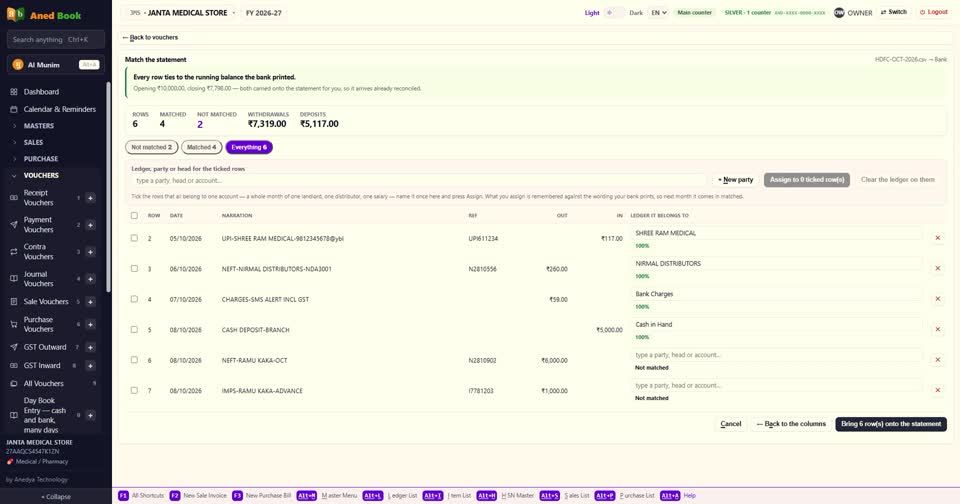Click the AI Munim avatar icon
Screen dimensions: 960x504
point(18,64)
